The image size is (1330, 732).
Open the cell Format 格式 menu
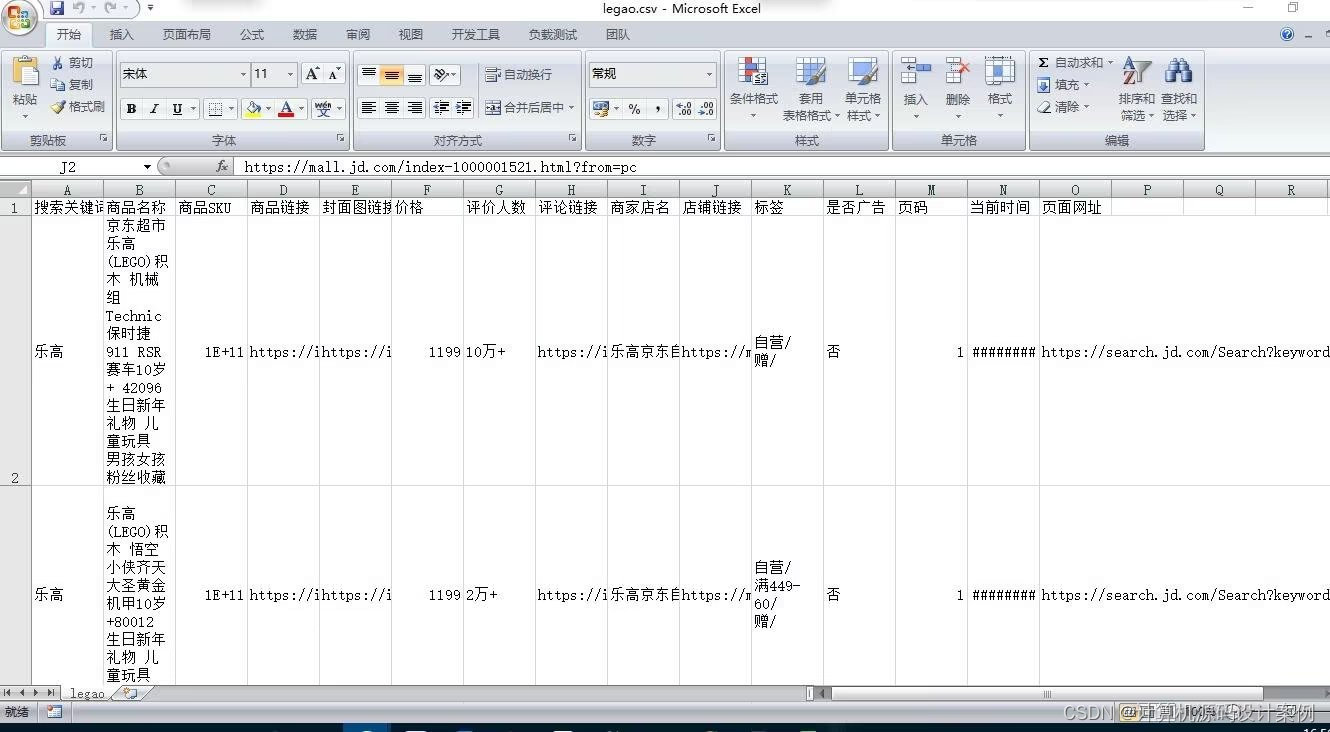[1000, 88]
